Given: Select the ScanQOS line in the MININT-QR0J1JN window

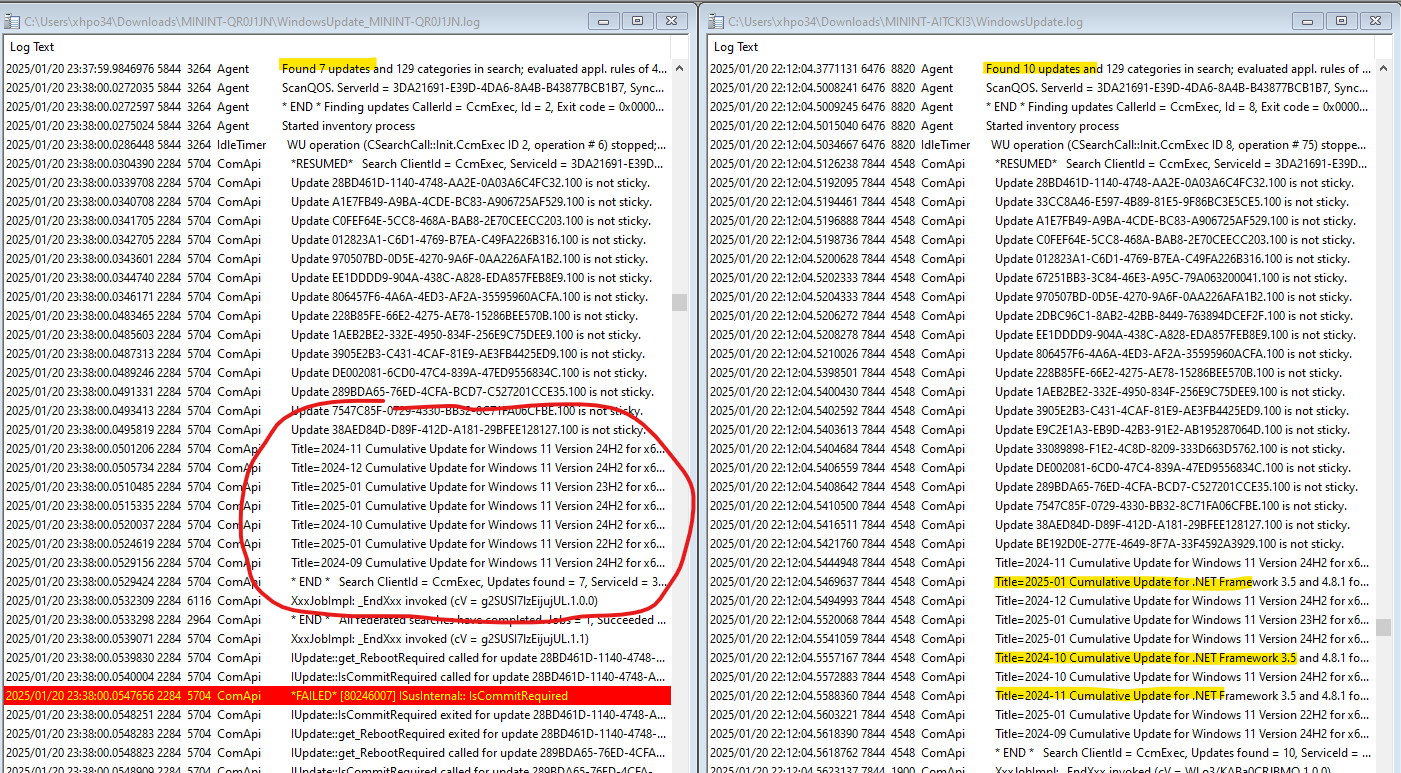Looking at the screenshot, I should 337,88.
